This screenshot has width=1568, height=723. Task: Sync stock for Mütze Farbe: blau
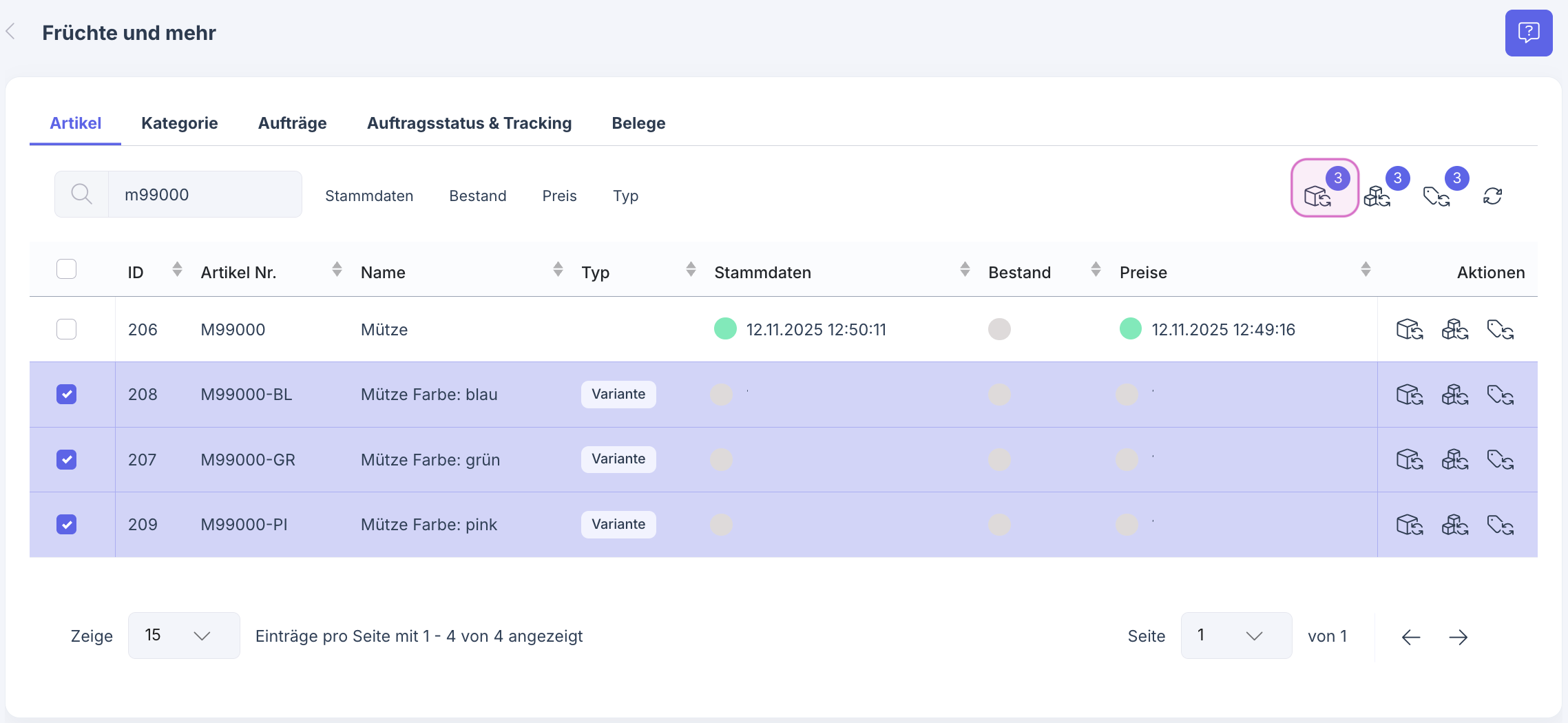tap(1455, 395)
